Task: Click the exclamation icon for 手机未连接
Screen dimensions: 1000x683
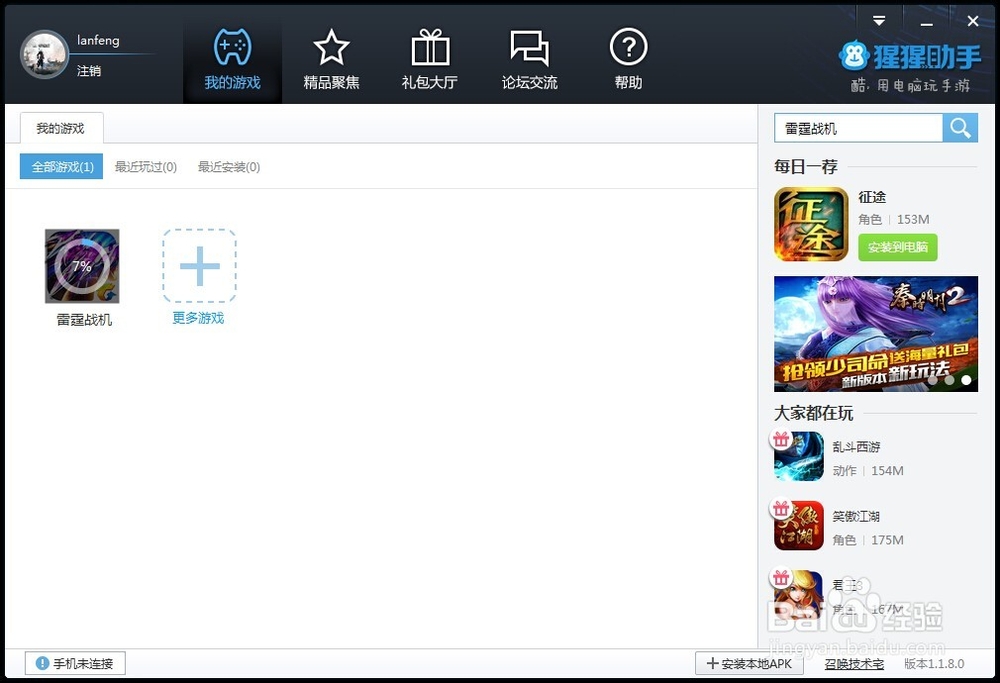Action: coord(42,663)
